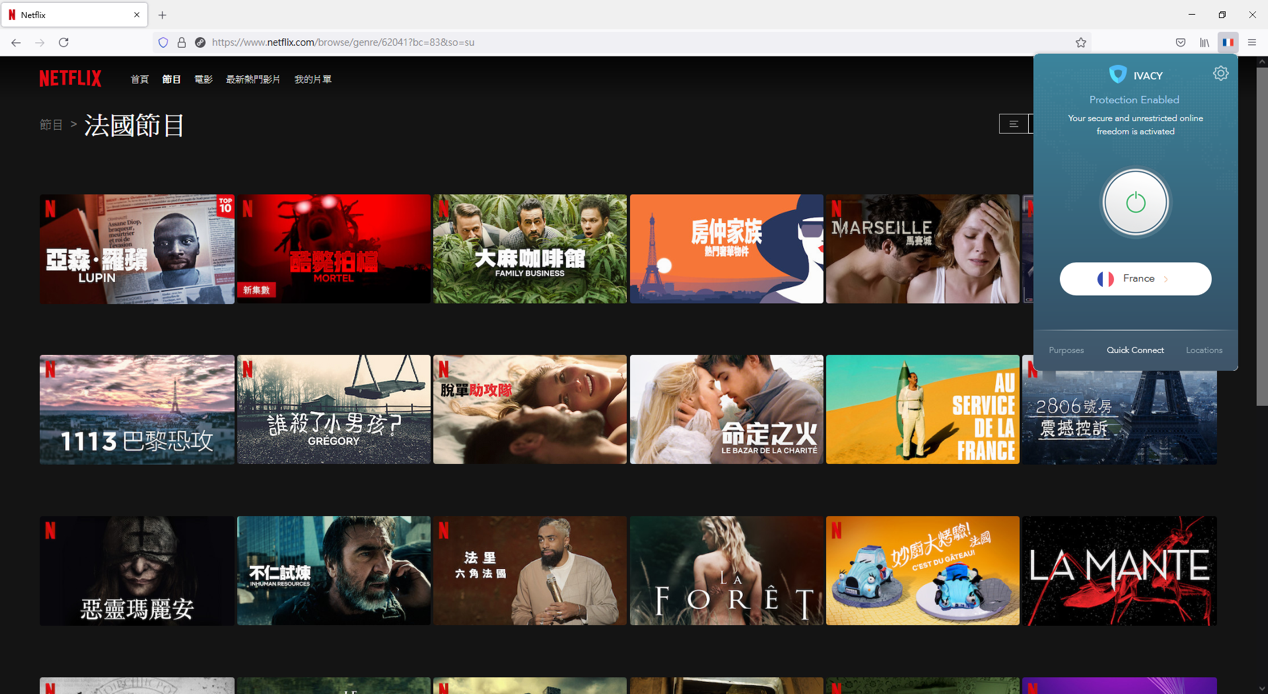
Task: Switch to the Purposes tab in Ivacy
Action: pos(1066,350)
